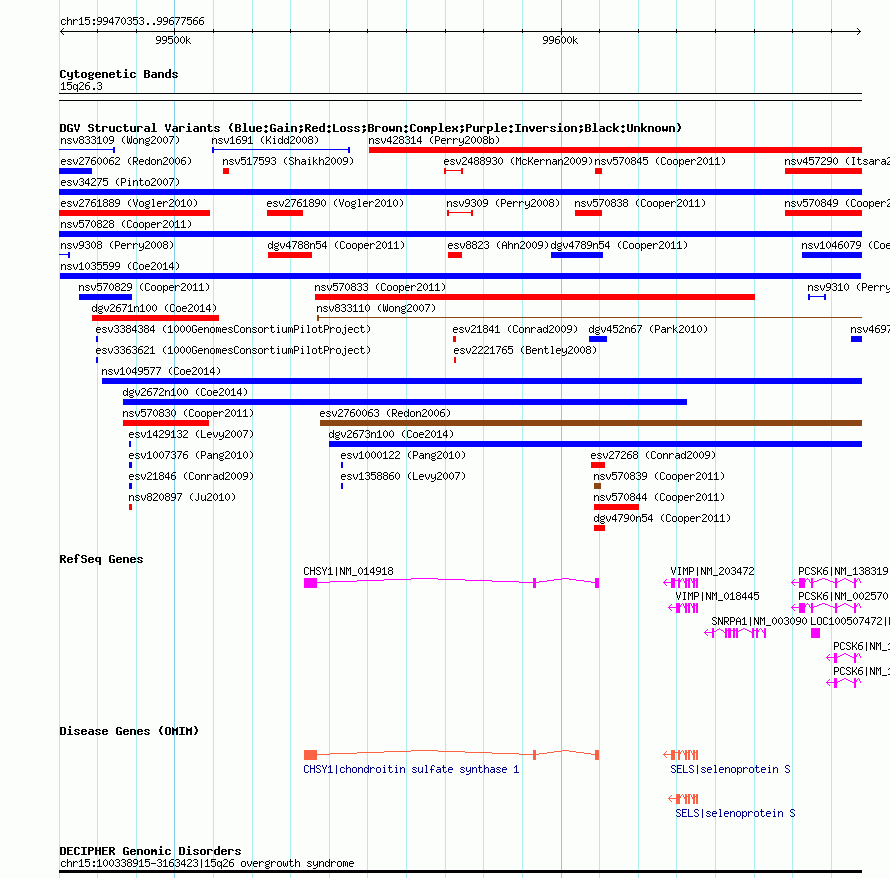Open the lower SELS|selenoprotein S link
The height and width of the screenshot is (878, 890).
pos(735,813)
